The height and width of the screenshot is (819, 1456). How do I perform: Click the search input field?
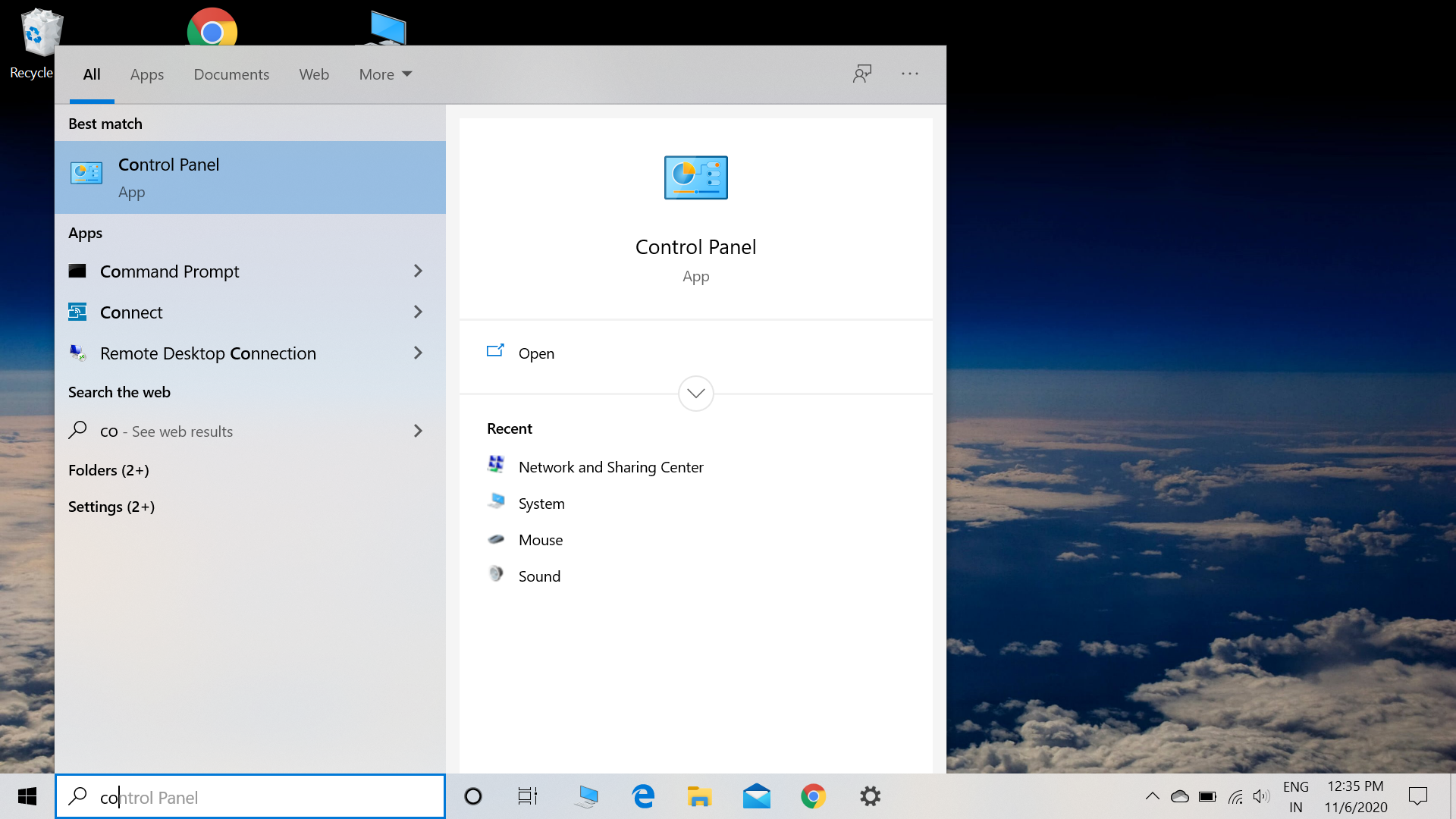252,797
